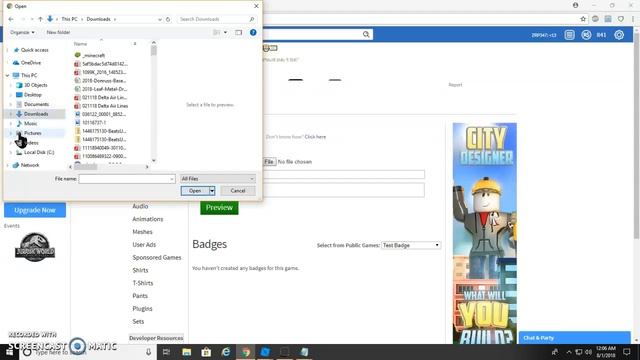Switch to Developer Resources tab
Image resolution: width=640 pixels, height=360 pixels.
156,338
